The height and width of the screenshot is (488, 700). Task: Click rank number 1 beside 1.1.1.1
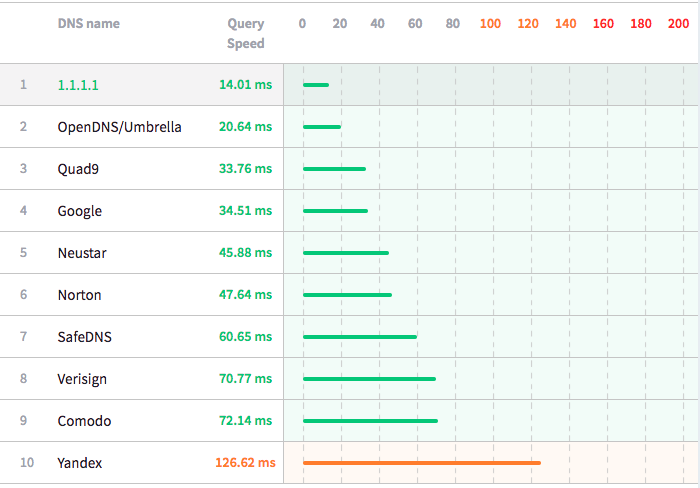(23, 84)
